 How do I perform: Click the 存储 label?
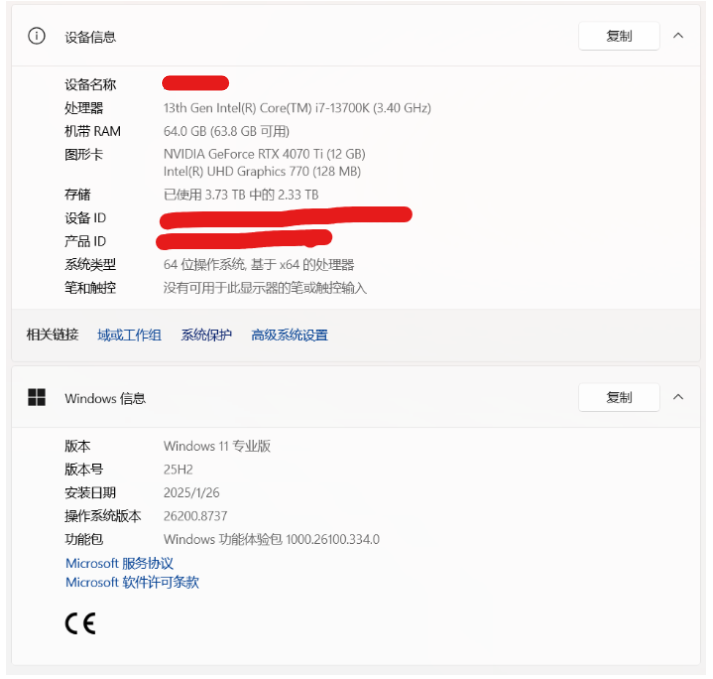point(78,195)
